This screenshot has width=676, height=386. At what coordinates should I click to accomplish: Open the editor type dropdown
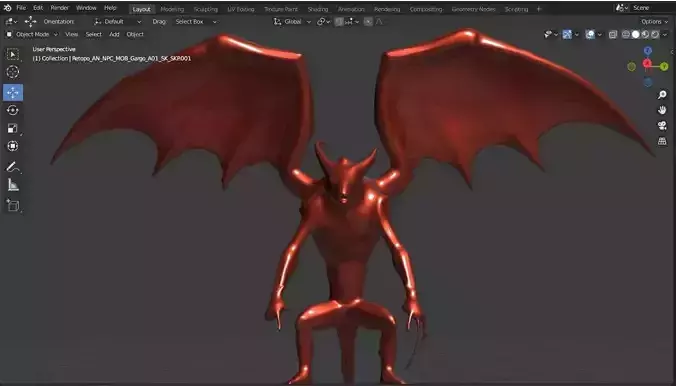[x=11, y=22]
